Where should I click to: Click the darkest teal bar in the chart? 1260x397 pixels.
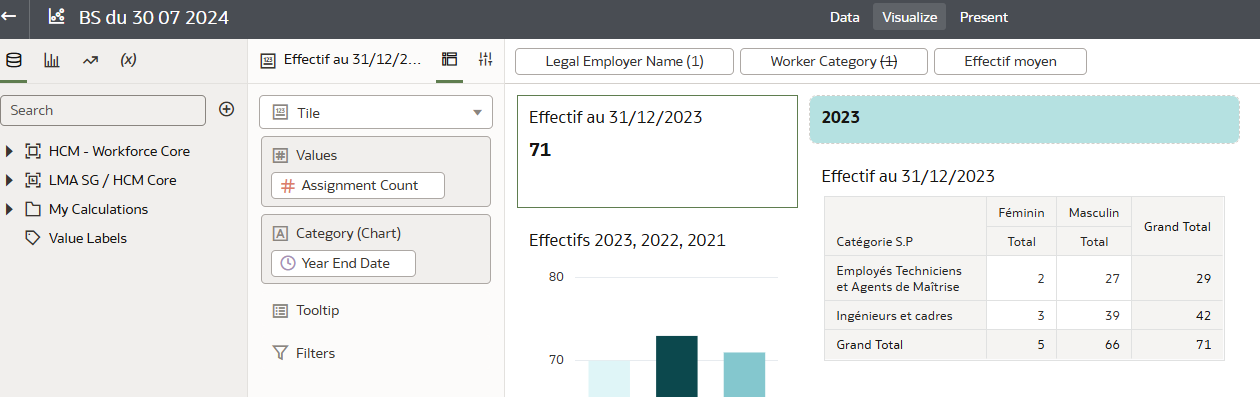coord(677,366)
